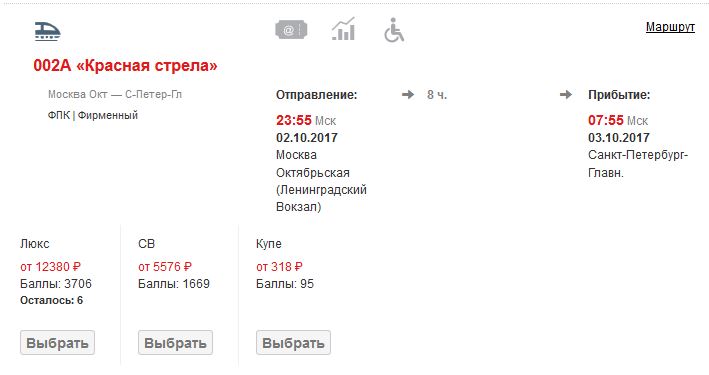
Task: Pick the Купе class Выбрать button
Action: (x=293, y=342)
